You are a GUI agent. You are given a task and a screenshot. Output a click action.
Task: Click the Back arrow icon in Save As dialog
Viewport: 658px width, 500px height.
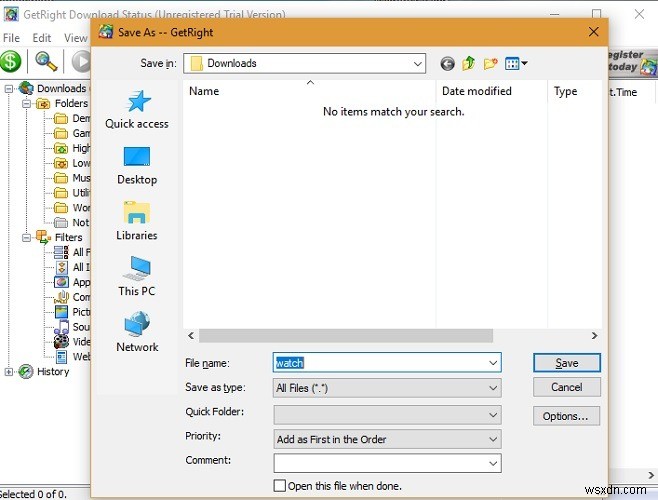[x=447, y=64]
